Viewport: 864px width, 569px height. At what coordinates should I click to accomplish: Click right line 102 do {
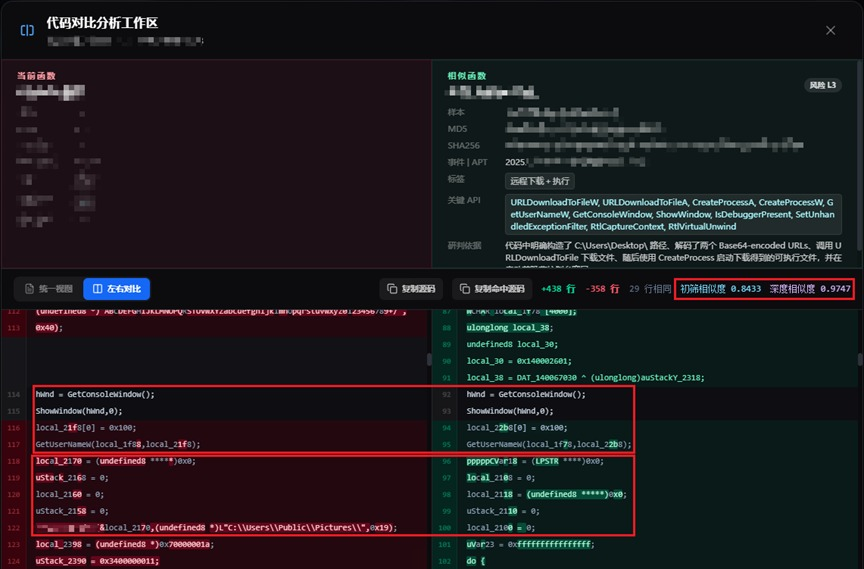tap(476, 561)
